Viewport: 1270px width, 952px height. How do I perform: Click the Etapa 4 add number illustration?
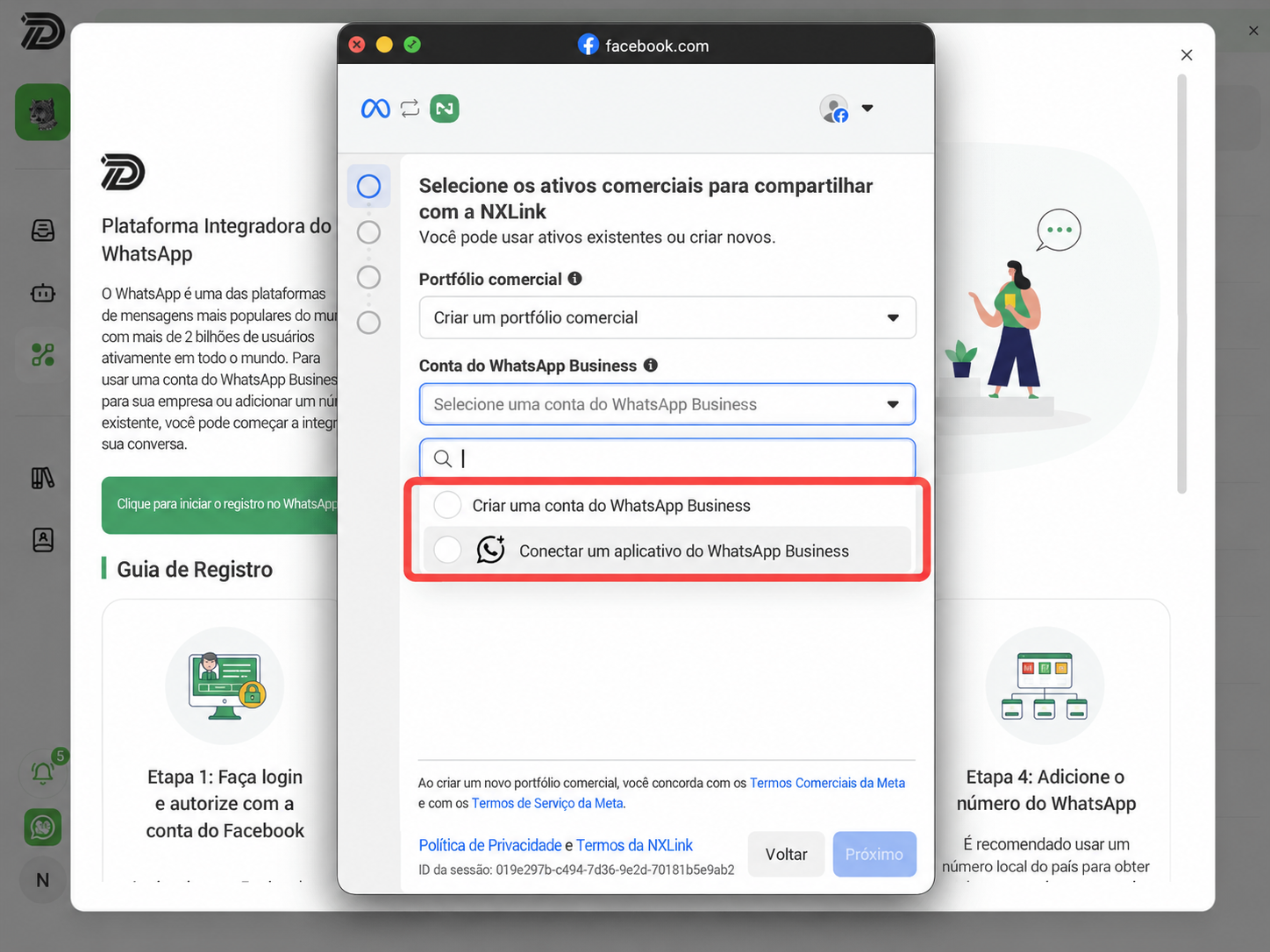[x=1045, y=686]
